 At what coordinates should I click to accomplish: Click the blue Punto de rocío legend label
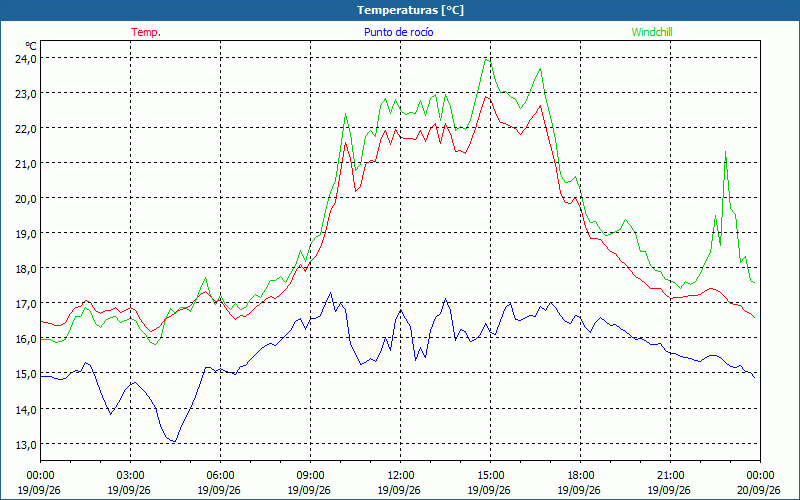398,32
